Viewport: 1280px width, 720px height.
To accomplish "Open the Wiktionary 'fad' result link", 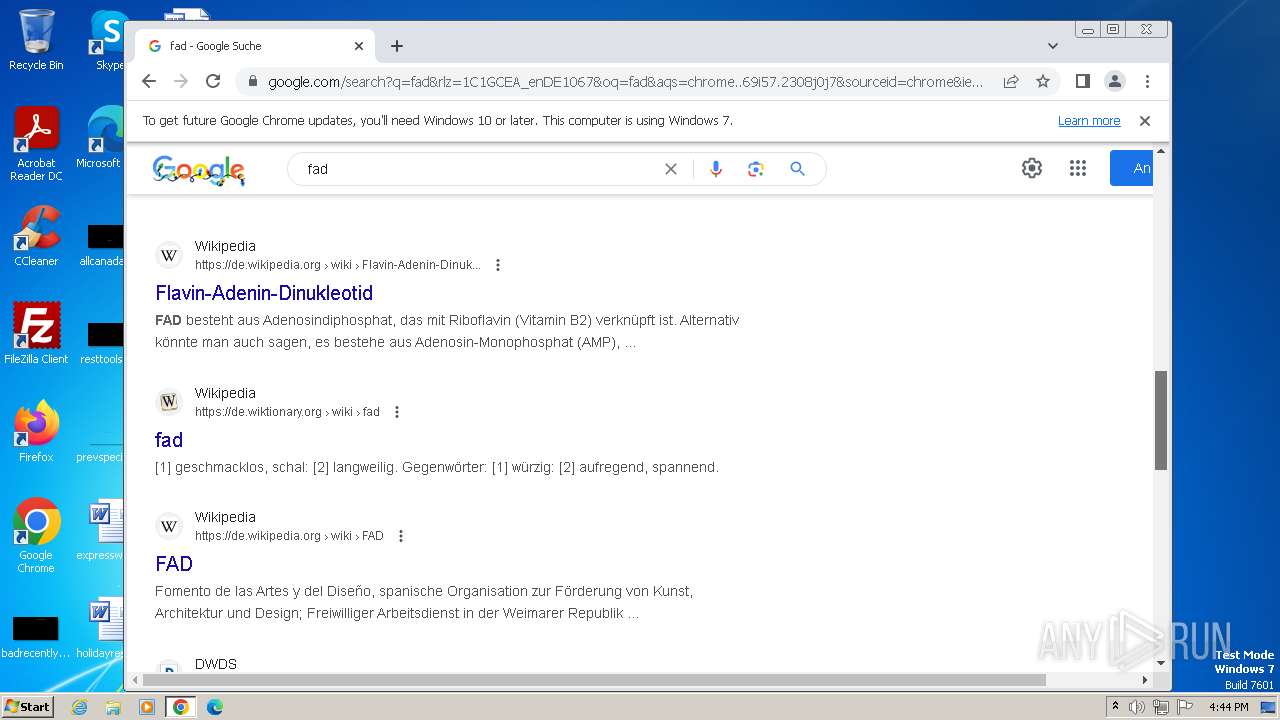I will 169,440.
